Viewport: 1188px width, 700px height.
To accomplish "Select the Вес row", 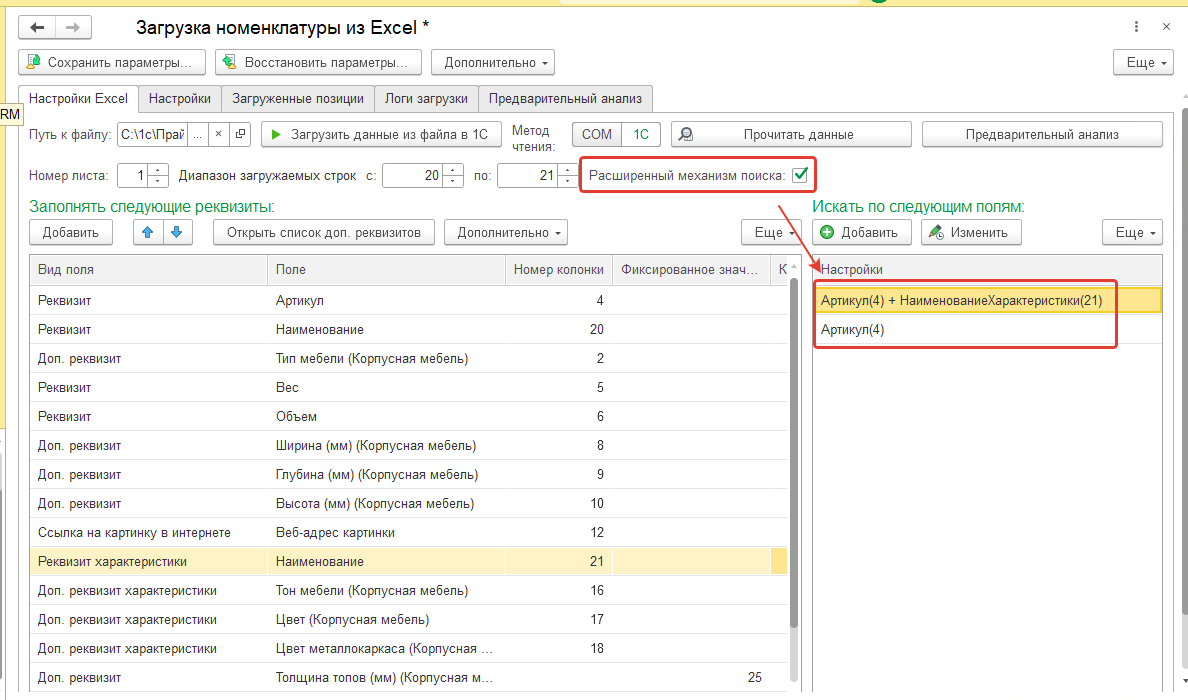I will [x=409, y=388].
